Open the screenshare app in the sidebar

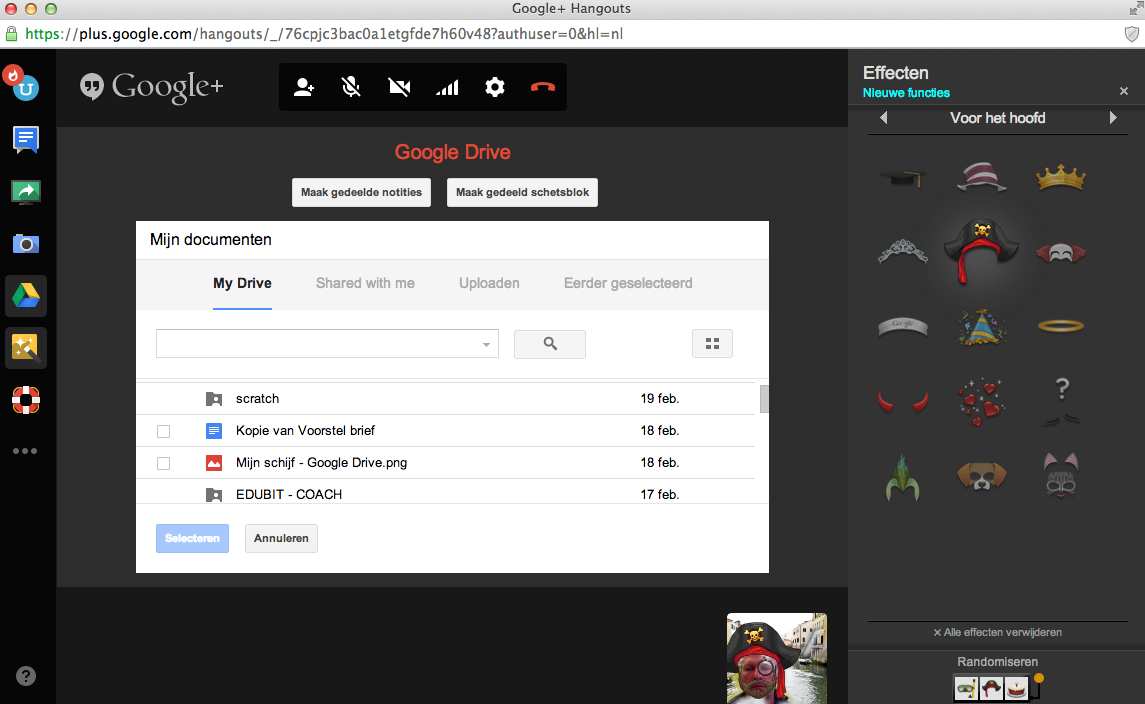[x=26, y=191]
